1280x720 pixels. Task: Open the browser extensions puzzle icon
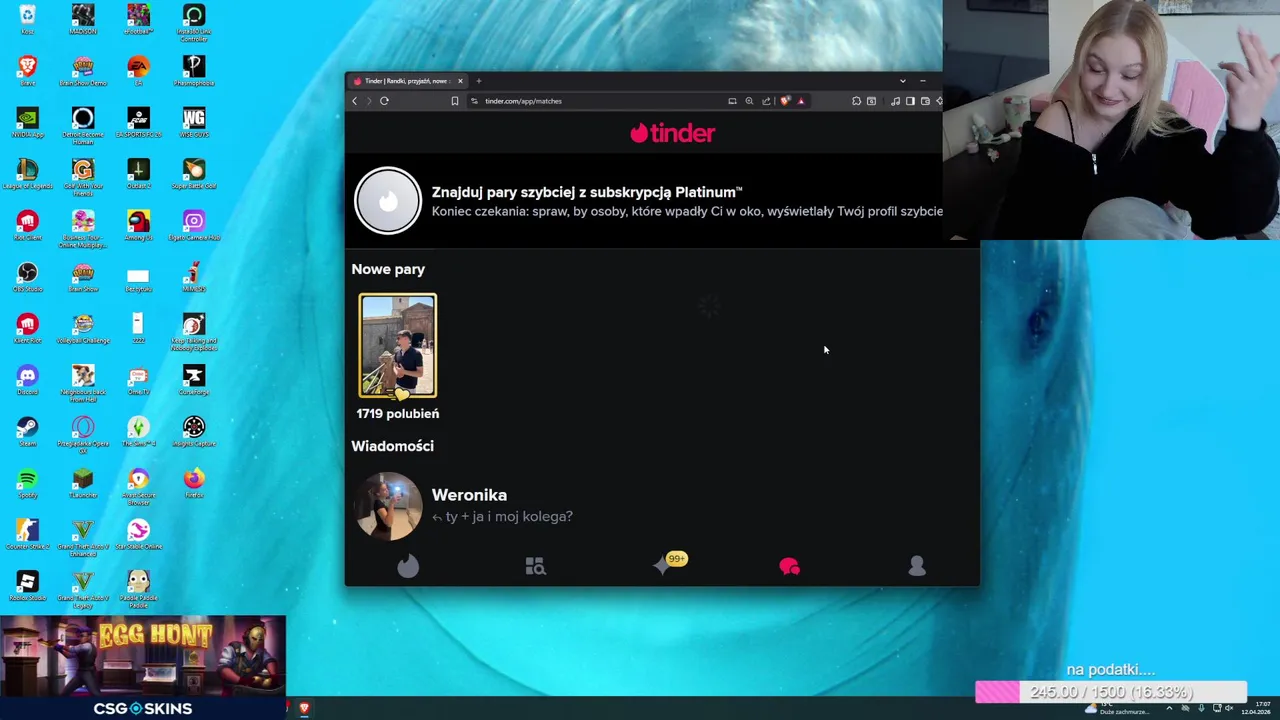856,101
